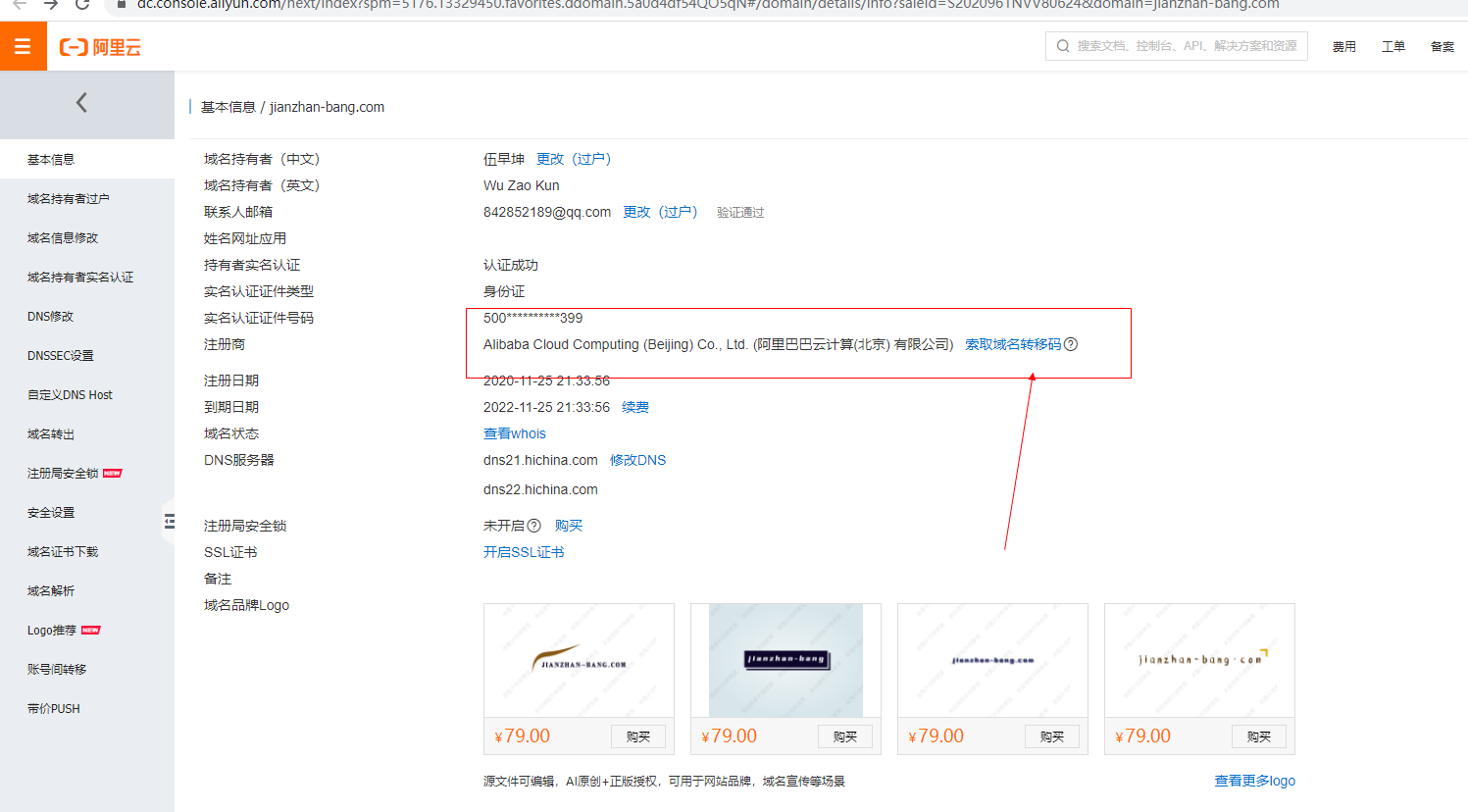Open the orange hamburger menu
The height and width of the screenshot is (812, 1468).
coord(23,46)
